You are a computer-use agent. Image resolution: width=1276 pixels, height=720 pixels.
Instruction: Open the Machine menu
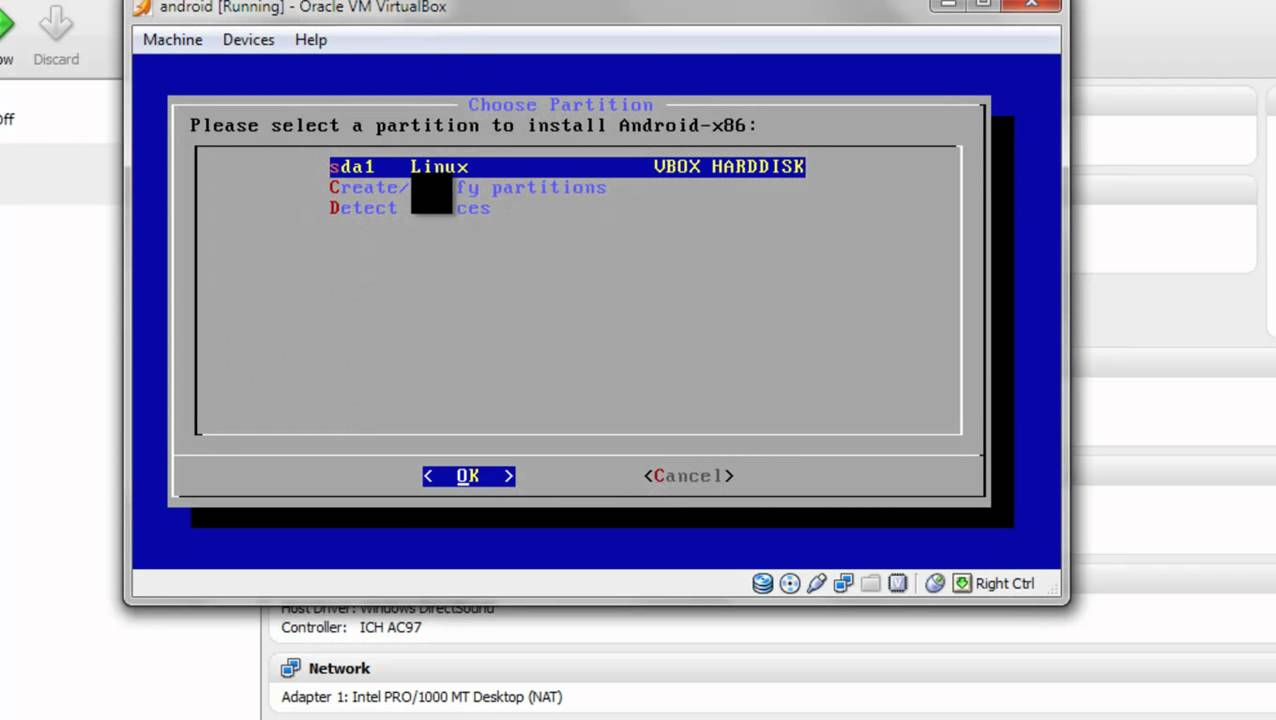(173, 40)
